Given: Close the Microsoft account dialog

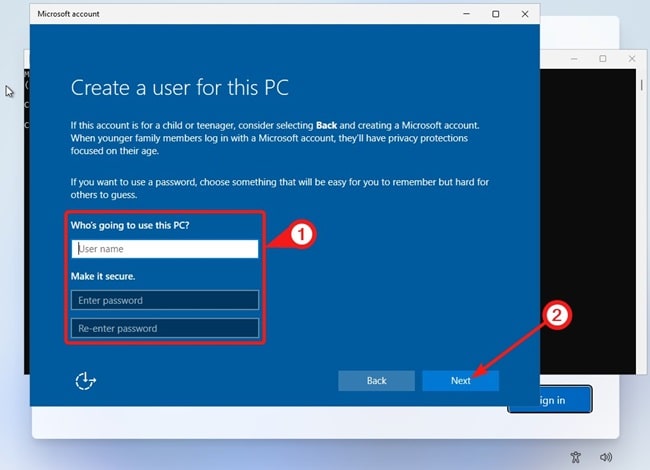Looking at the screenshot, I should pos(526,14).
